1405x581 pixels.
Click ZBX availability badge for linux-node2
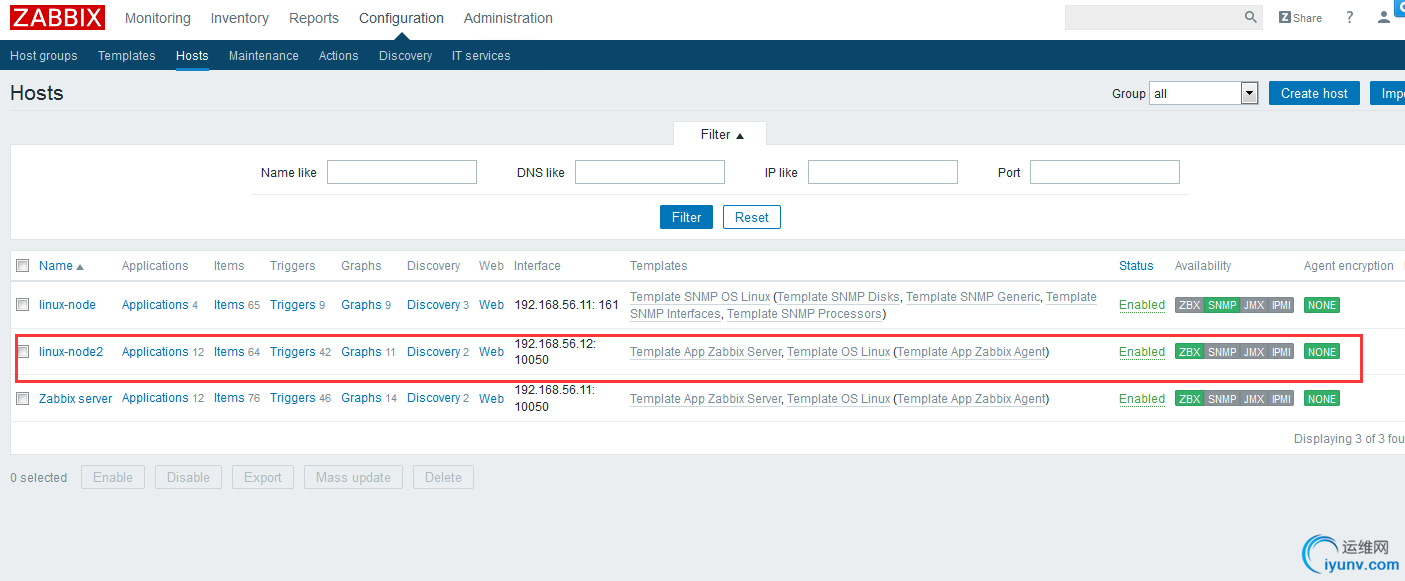pos(1189,352)
